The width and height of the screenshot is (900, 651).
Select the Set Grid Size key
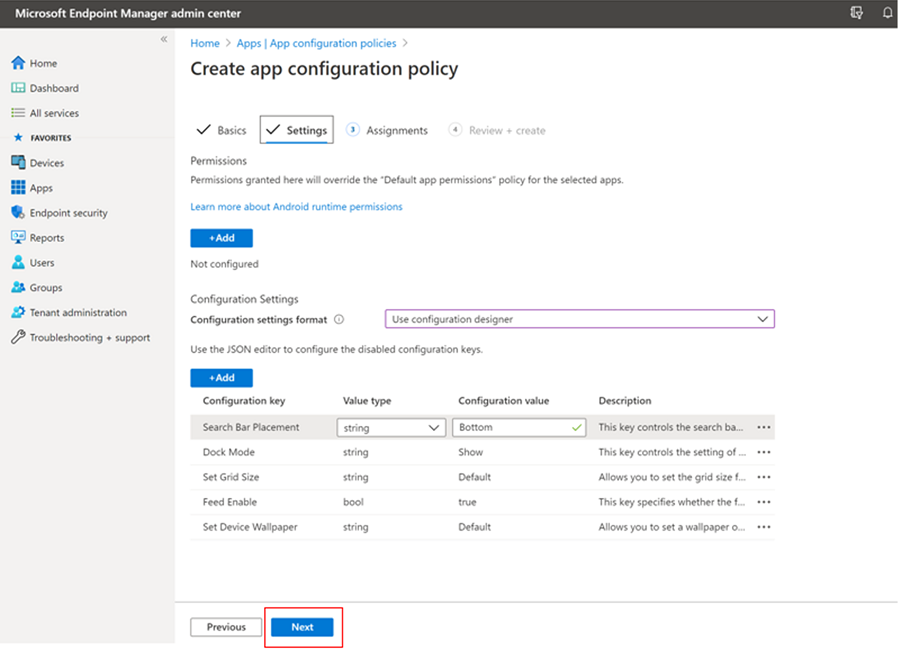(231, 477)
